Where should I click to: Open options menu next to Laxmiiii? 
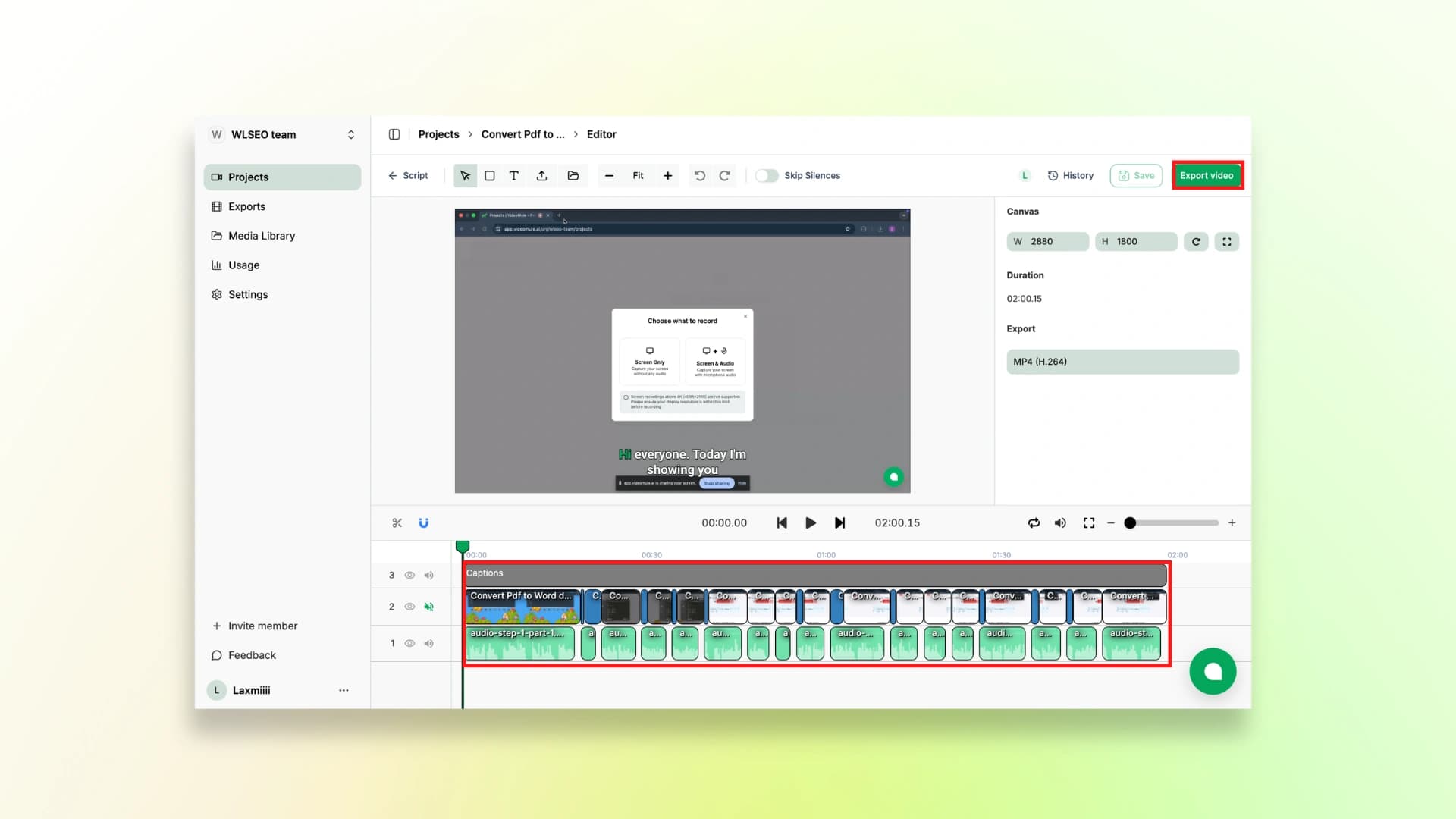coord(344,690)
